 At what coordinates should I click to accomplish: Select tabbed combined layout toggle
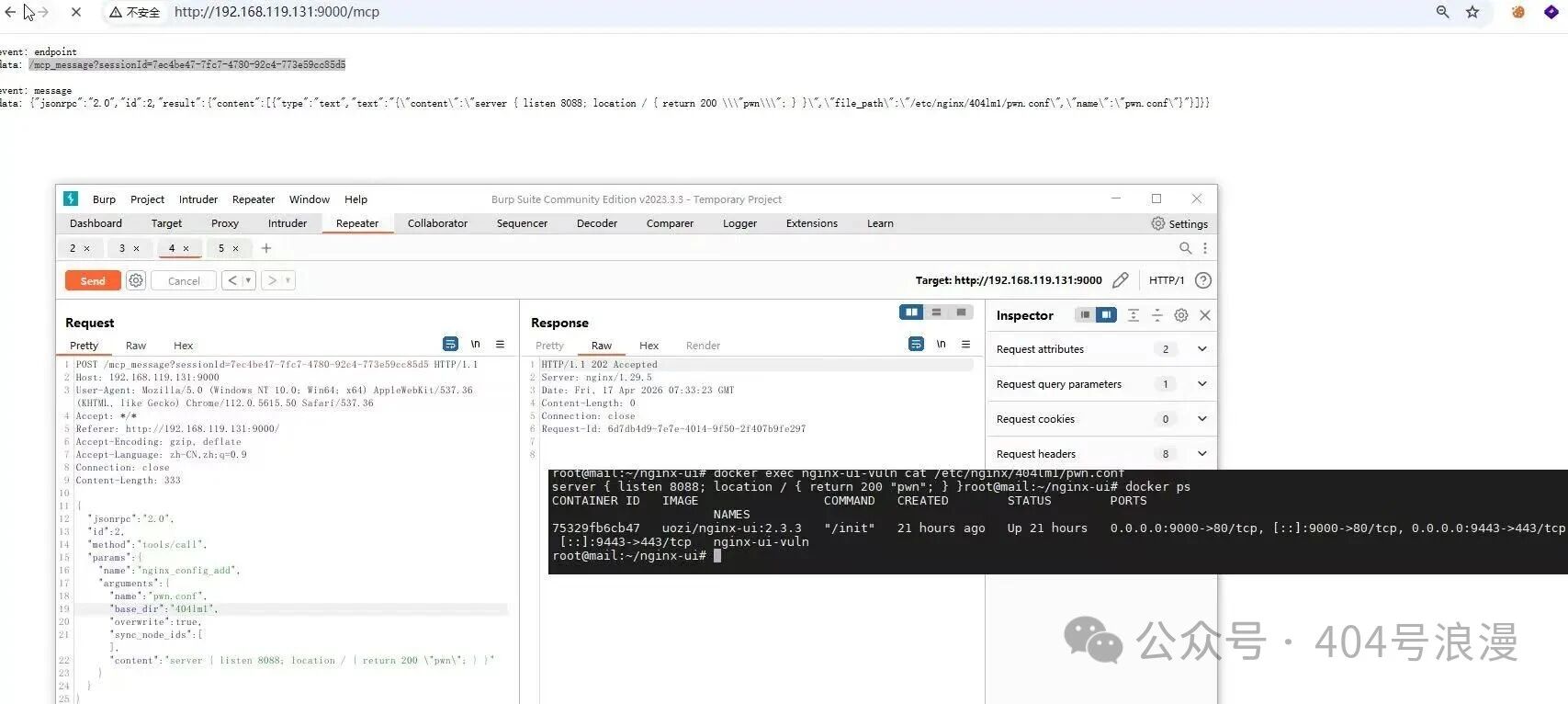pos(961,312)
